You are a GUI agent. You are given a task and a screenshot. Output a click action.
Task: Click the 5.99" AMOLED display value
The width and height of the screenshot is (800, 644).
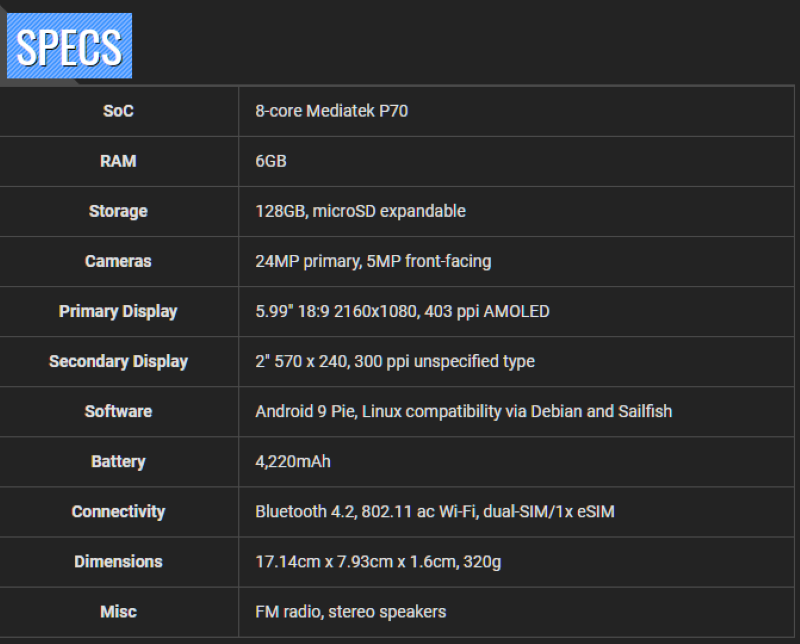coord(402,311)
